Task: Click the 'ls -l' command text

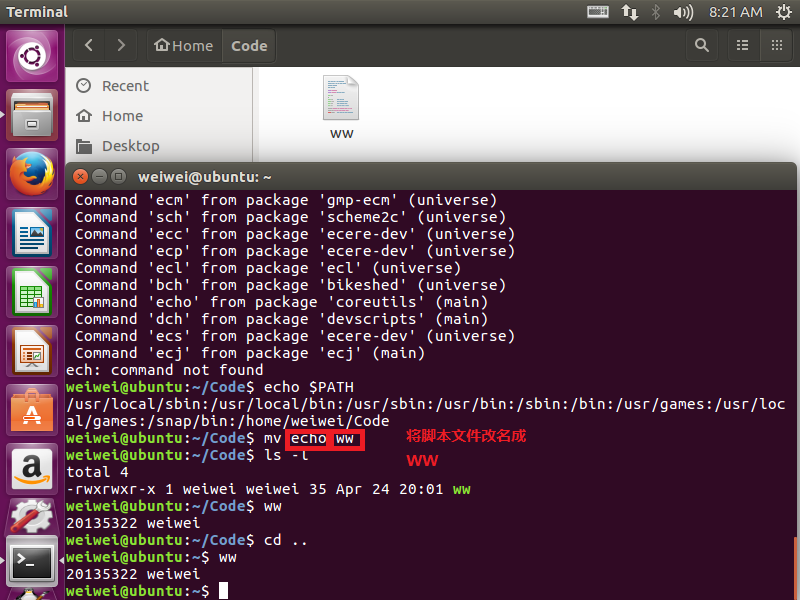Action: [286, 455]
